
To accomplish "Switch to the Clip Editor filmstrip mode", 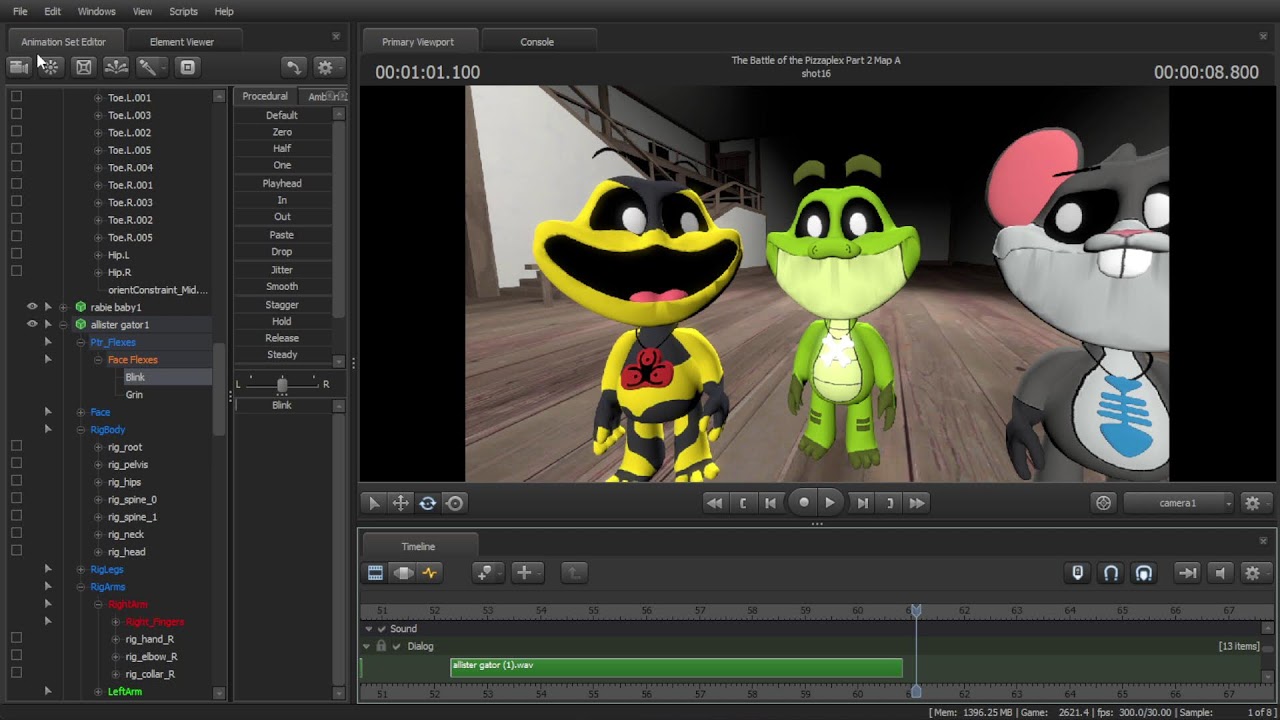I will 375,573.
